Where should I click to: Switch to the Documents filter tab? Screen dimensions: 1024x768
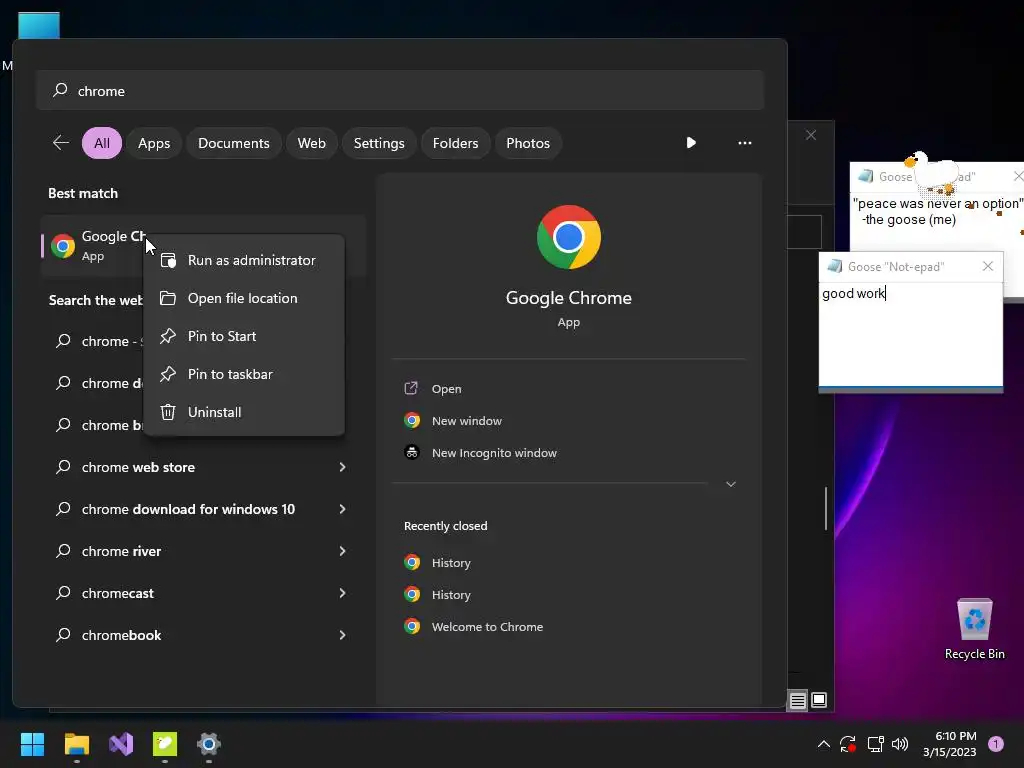(x=234, y=143)
